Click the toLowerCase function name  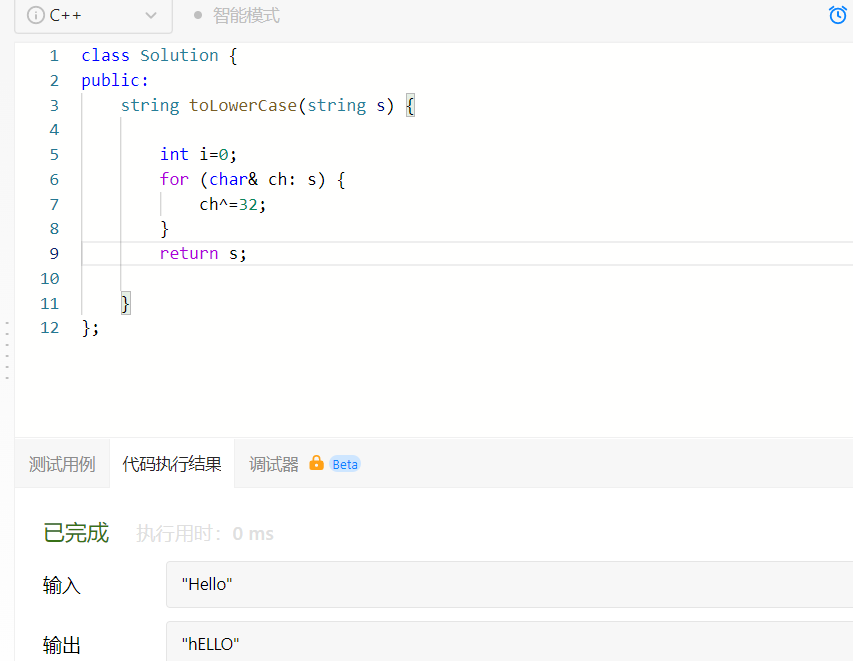tap(243, 106)
